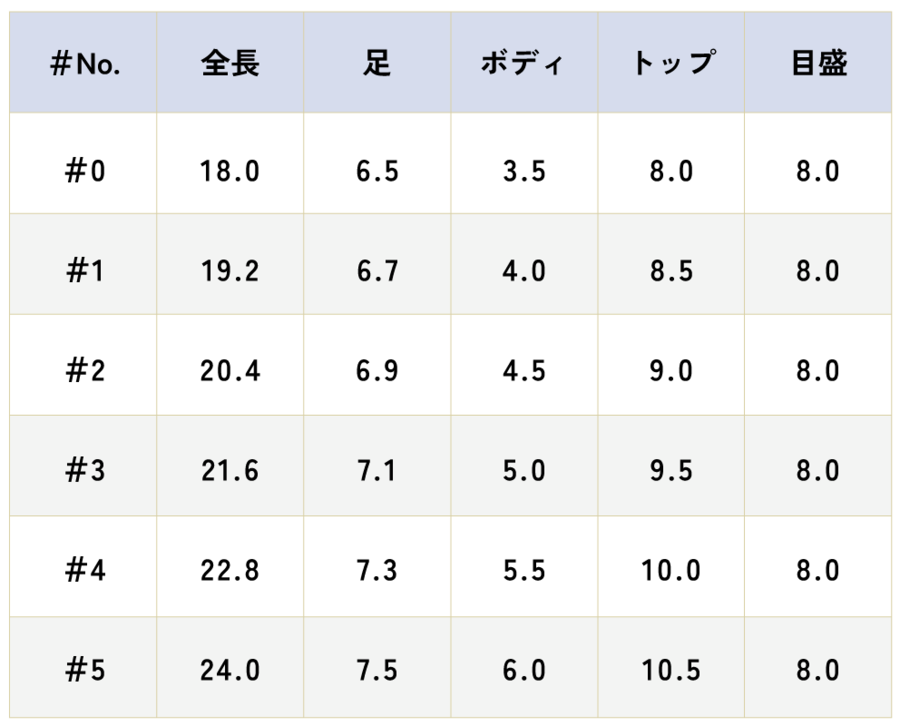
Task: Click the 足 value 7.3
Action: [x=377, y=571]
